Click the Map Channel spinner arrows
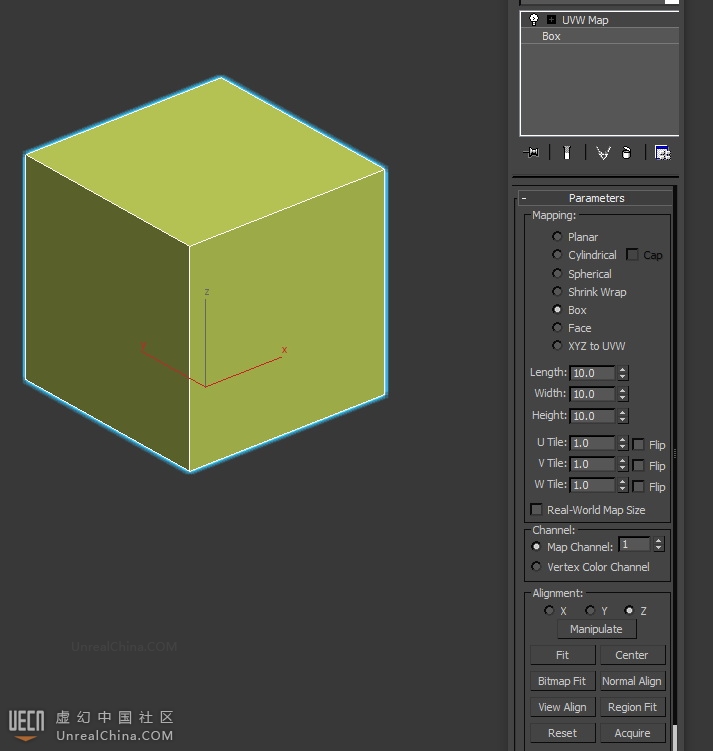Image resolution: width=713 pixels, height=751 pixels. (659, 545)
